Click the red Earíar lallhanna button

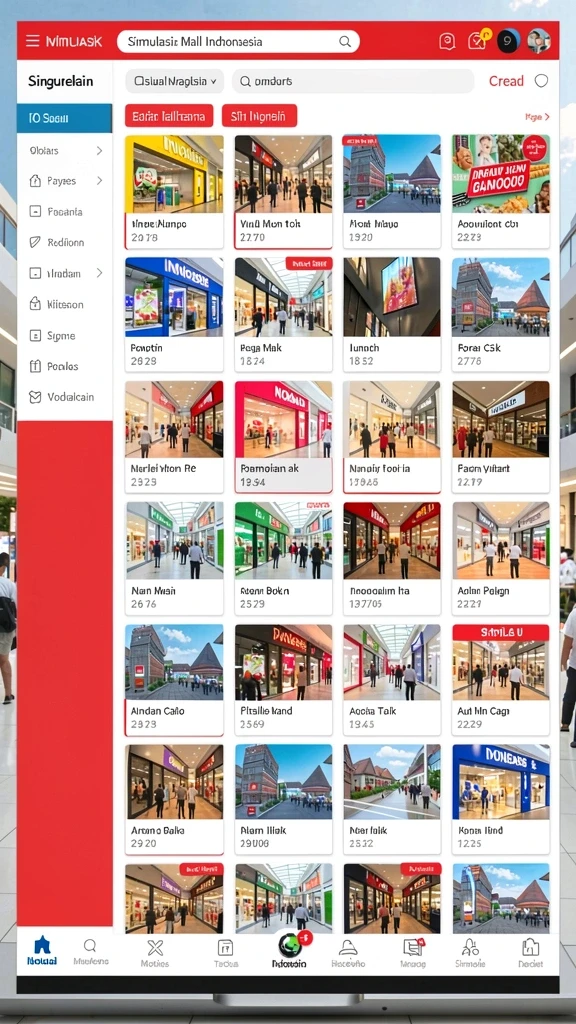pyautogui.click(x=169, y=116)
